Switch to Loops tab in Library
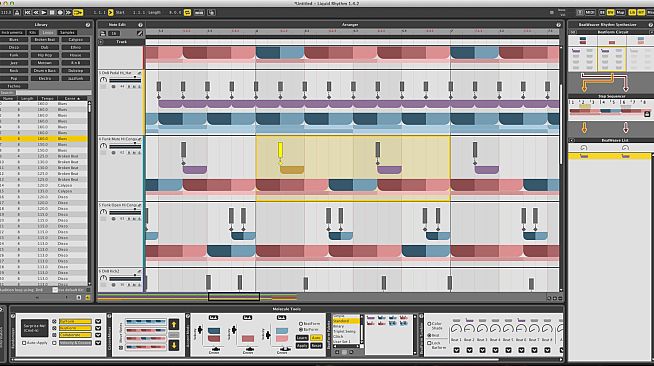654x366 pixels. 48,33
